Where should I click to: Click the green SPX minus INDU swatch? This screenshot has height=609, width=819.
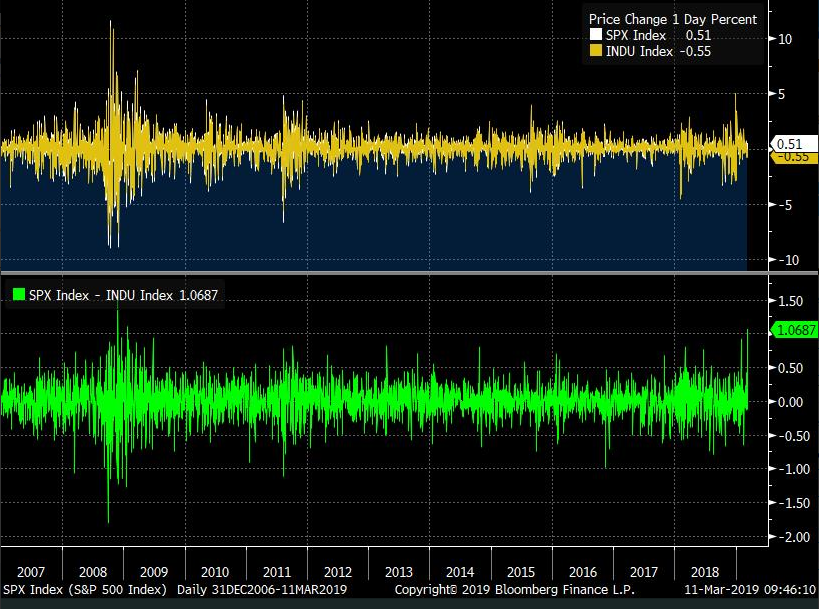(19, 295)
